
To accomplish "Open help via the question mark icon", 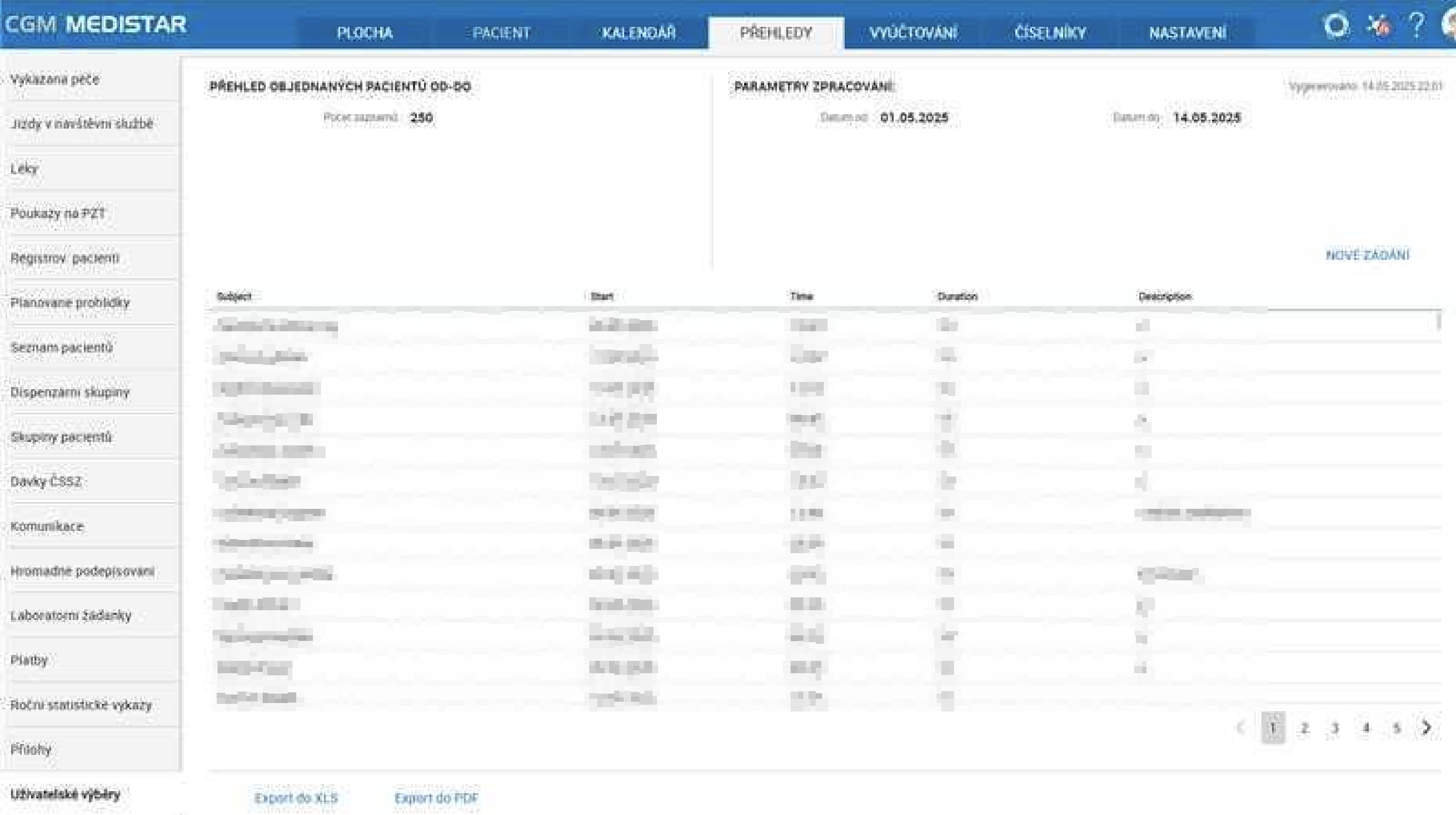I will click(x=1416, y=25).
